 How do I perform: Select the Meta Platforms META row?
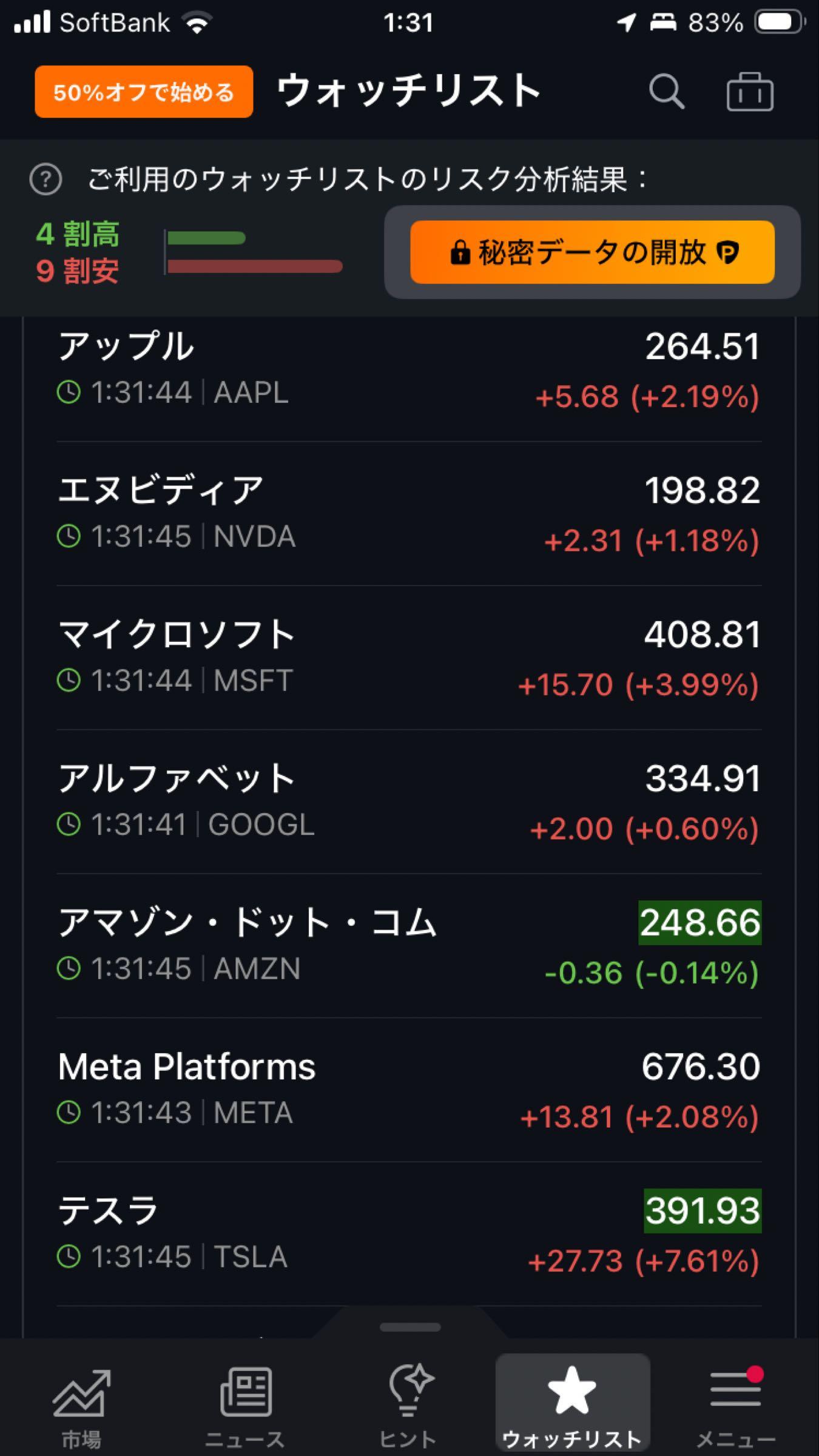pyautogui.click(x=409, y=1090)
